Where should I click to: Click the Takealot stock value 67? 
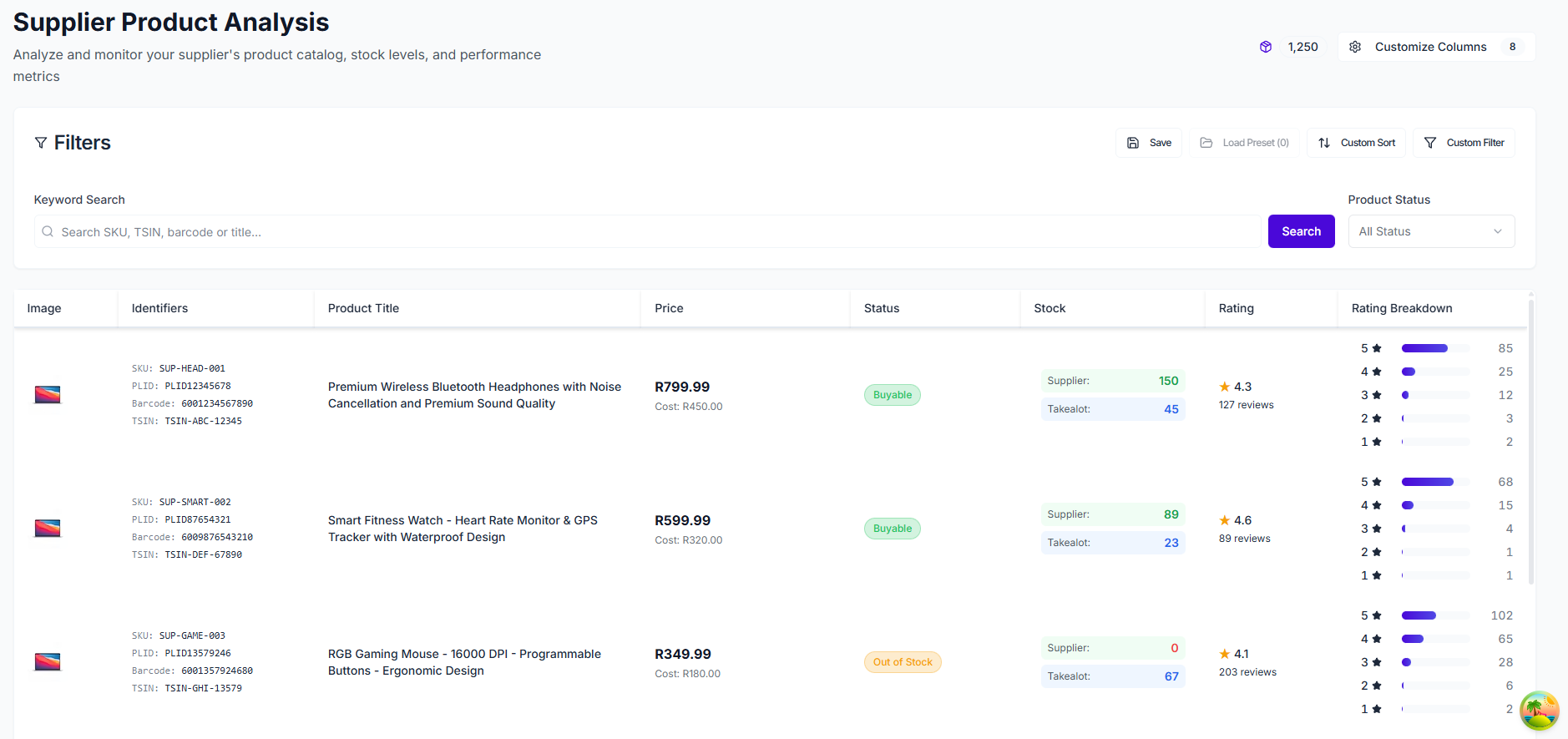pos(1171,676)
